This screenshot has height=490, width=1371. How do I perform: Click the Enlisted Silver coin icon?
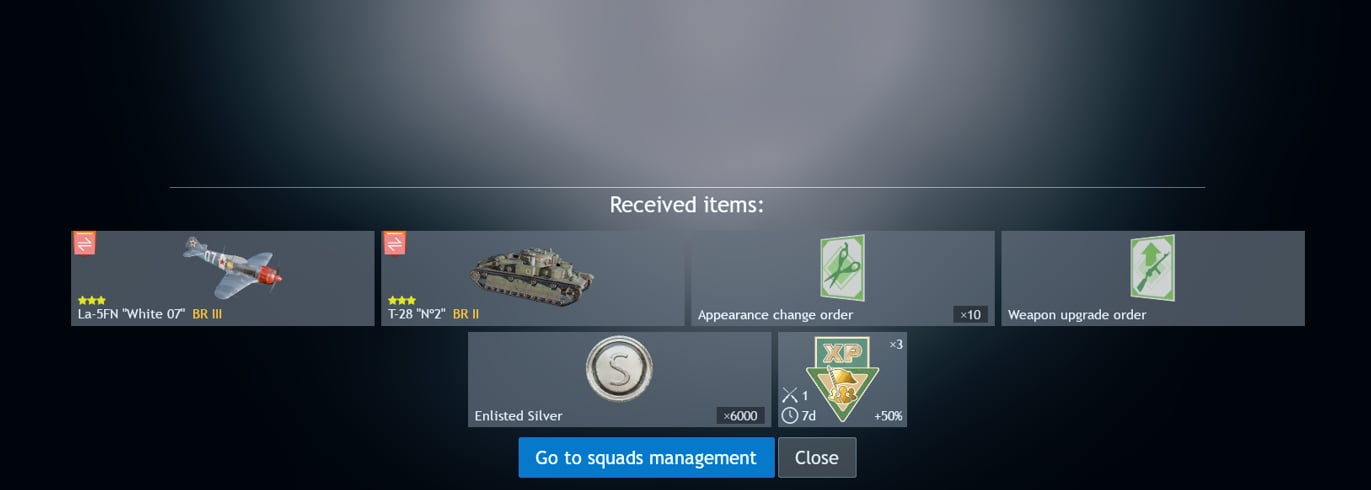(619, 369)
